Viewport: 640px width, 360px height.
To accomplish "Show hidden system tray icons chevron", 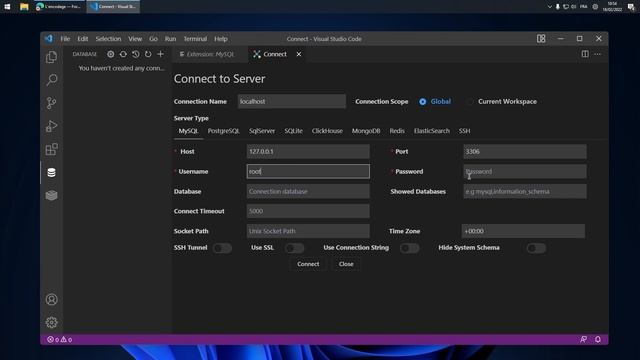I will [549, 7].
